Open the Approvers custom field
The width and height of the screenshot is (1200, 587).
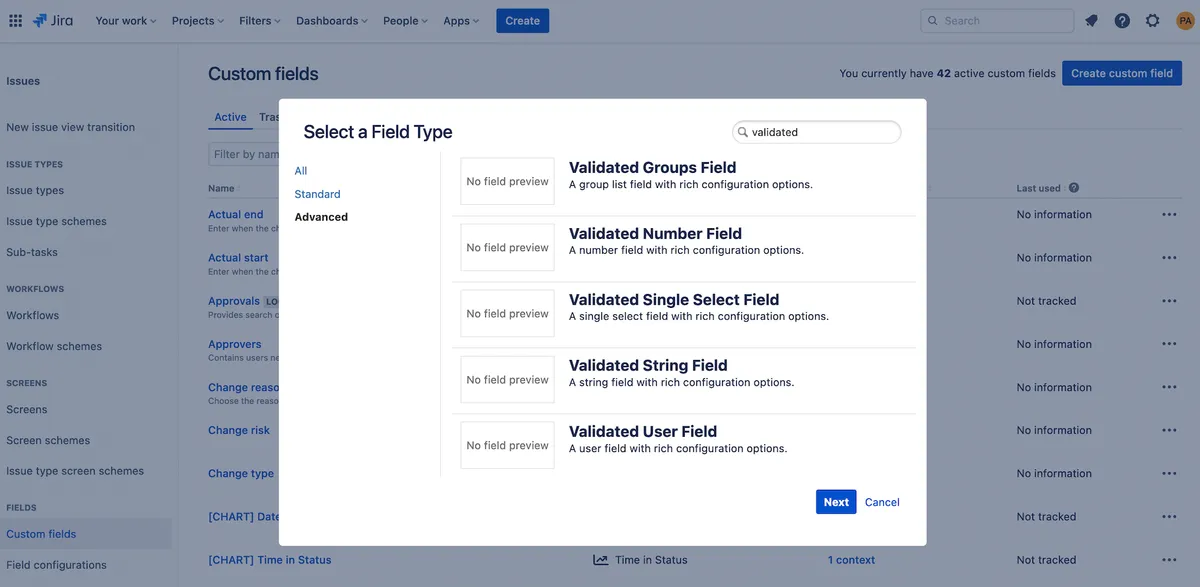click(235, 344)
